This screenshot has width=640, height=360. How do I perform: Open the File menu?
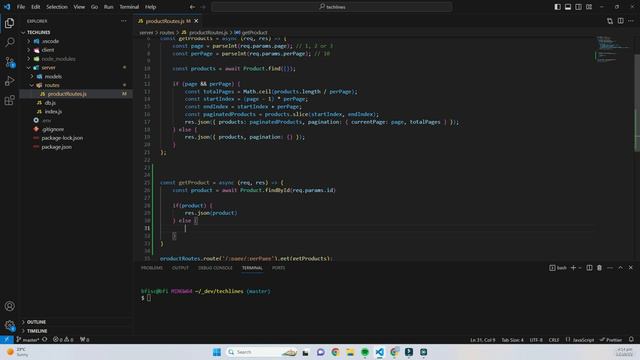click(21, 7)
